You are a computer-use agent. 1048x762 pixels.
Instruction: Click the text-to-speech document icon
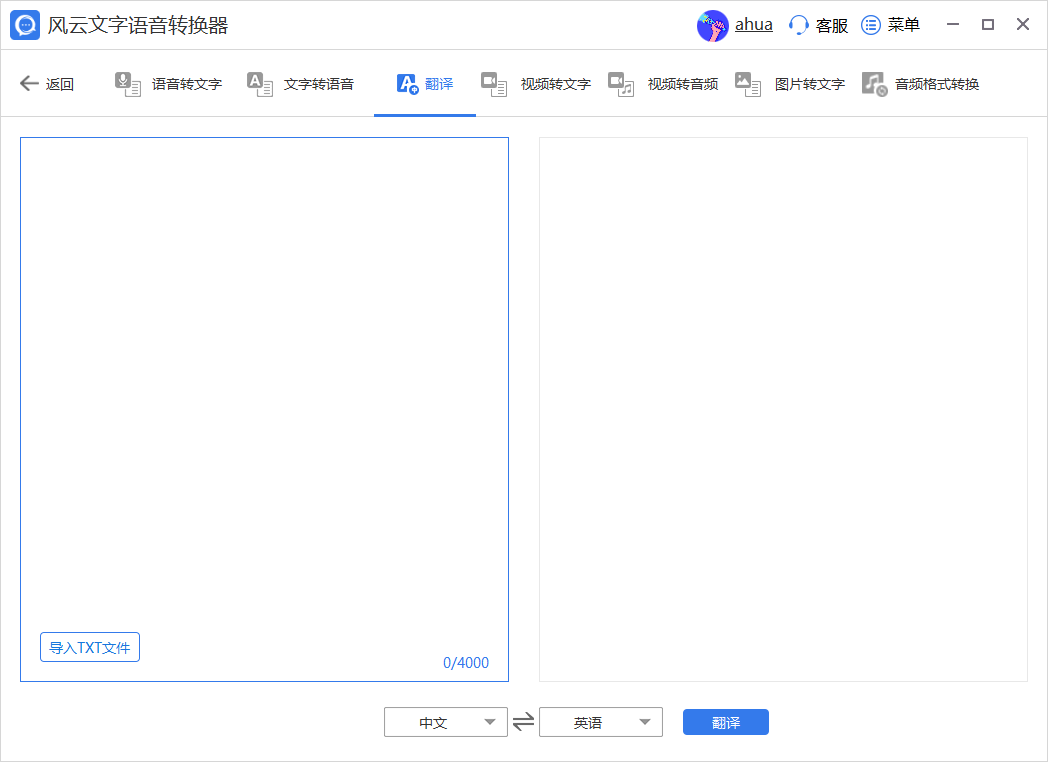click(x=260, y=84)
